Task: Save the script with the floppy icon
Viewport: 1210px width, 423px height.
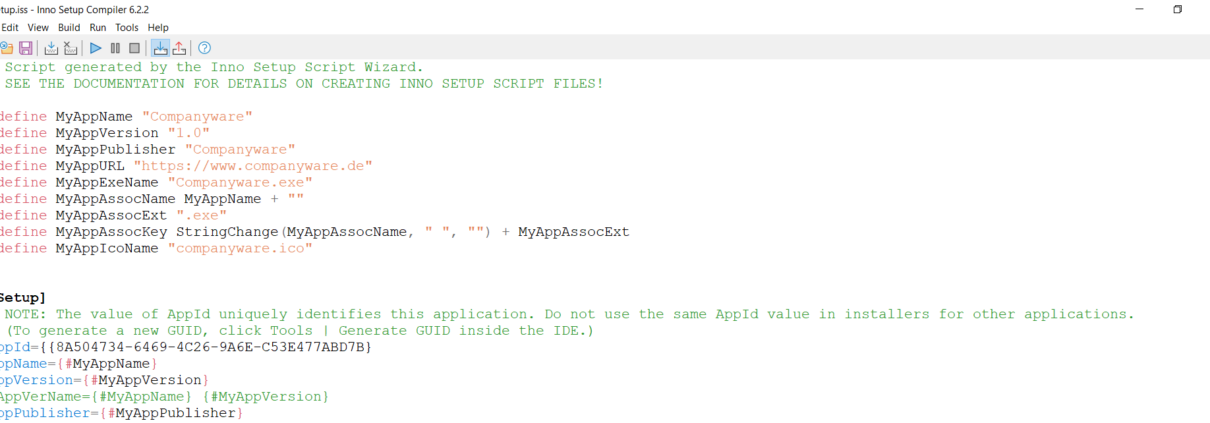Action: point(26,48)
